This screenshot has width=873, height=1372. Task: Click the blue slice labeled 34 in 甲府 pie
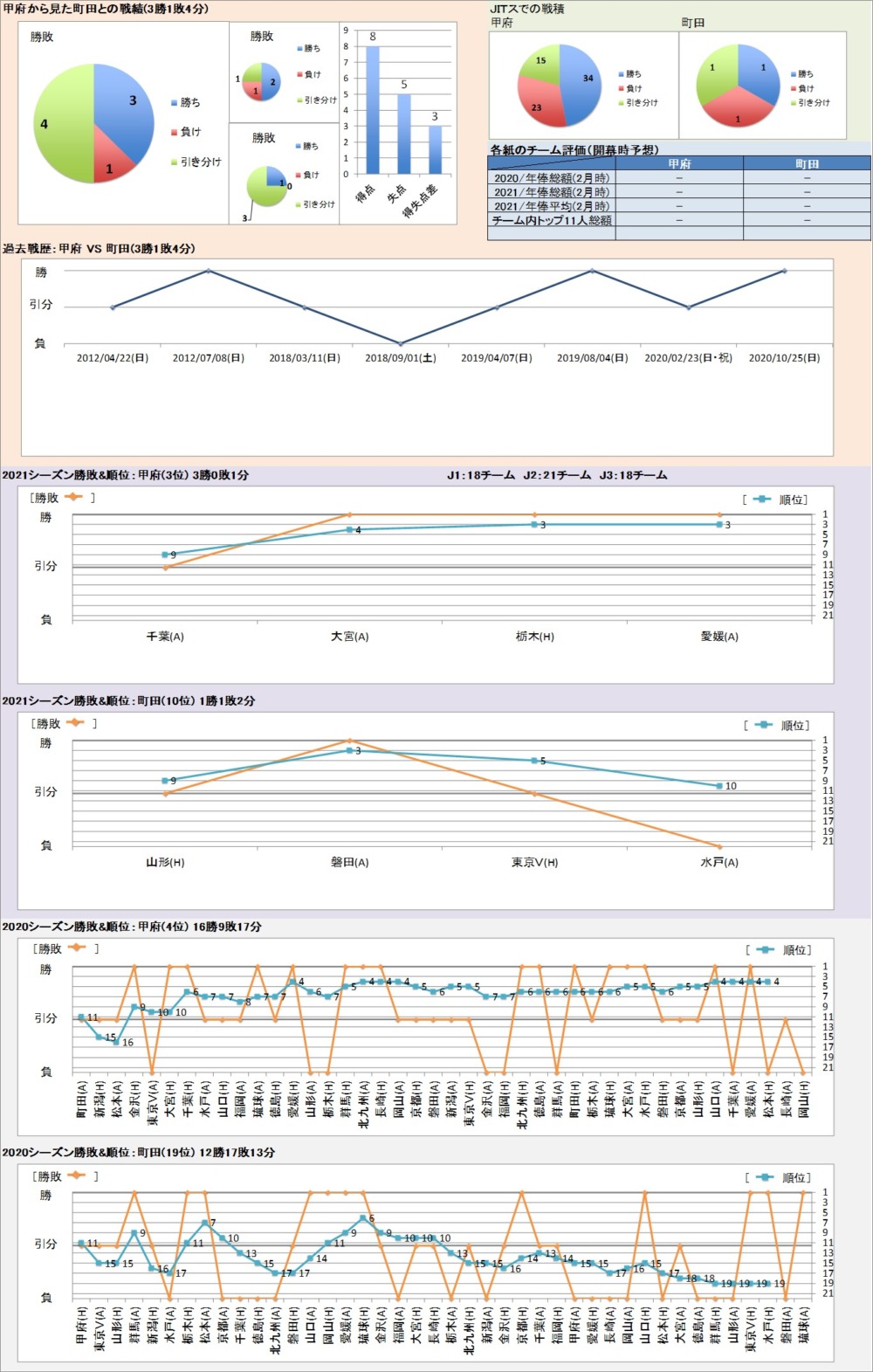click(x=582, y=80)
